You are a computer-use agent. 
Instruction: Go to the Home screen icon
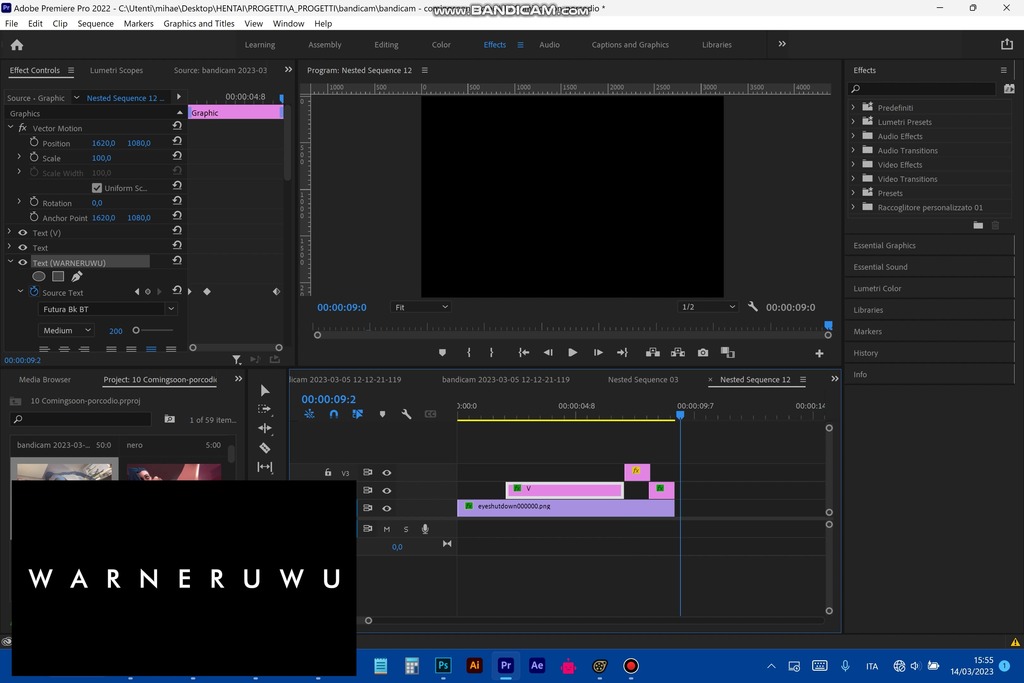(17, 45)
